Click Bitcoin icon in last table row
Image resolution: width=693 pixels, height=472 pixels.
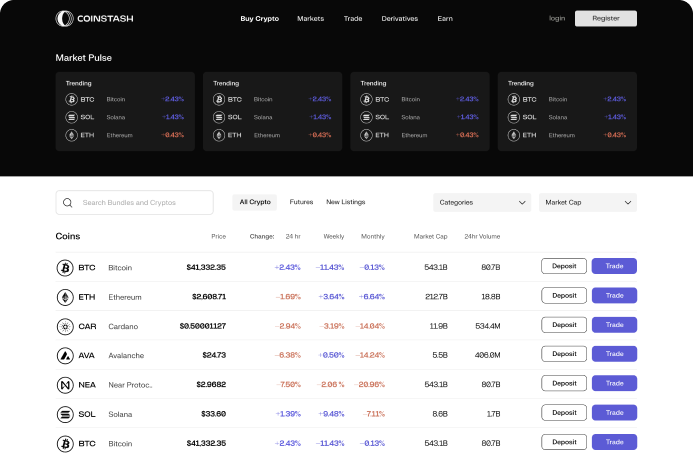65,444
